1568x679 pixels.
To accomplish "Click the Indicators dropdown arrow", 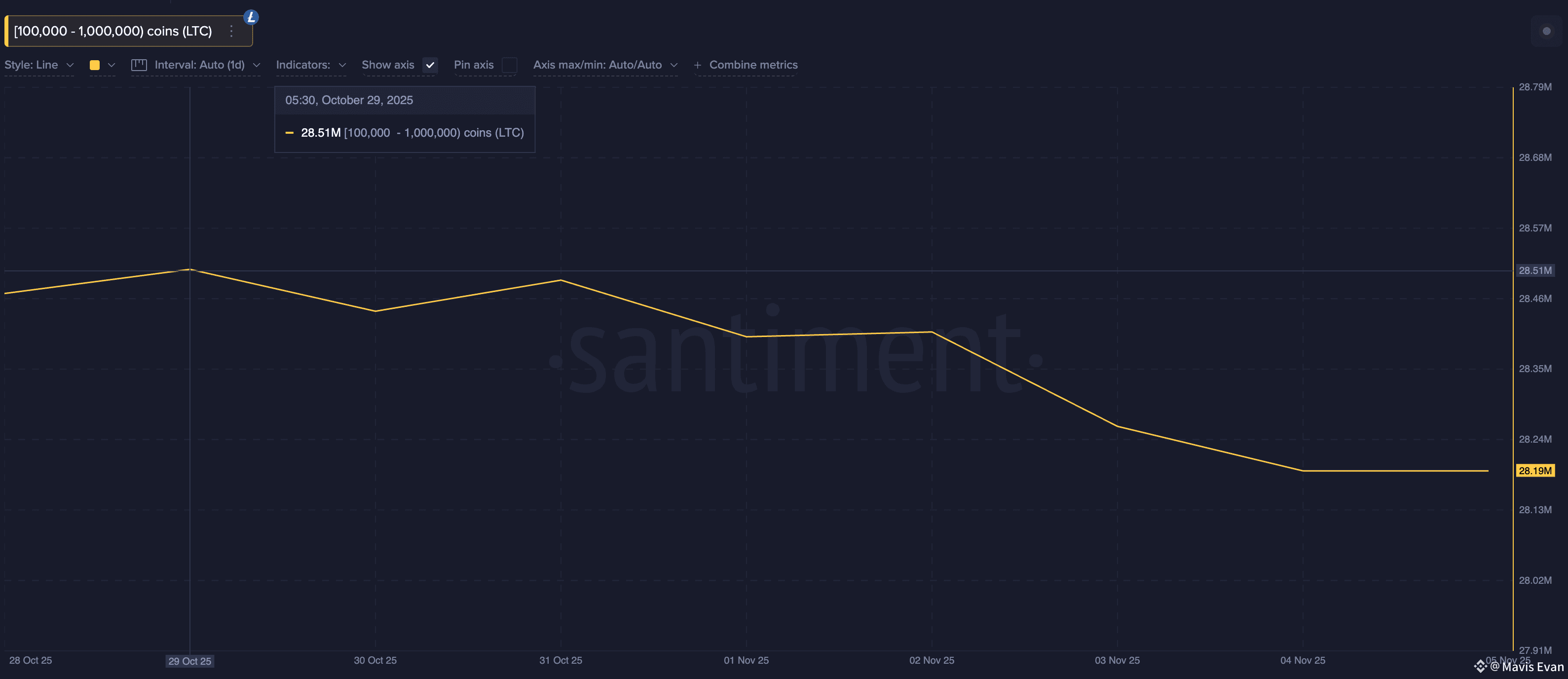I will click(x=342, y=65).
